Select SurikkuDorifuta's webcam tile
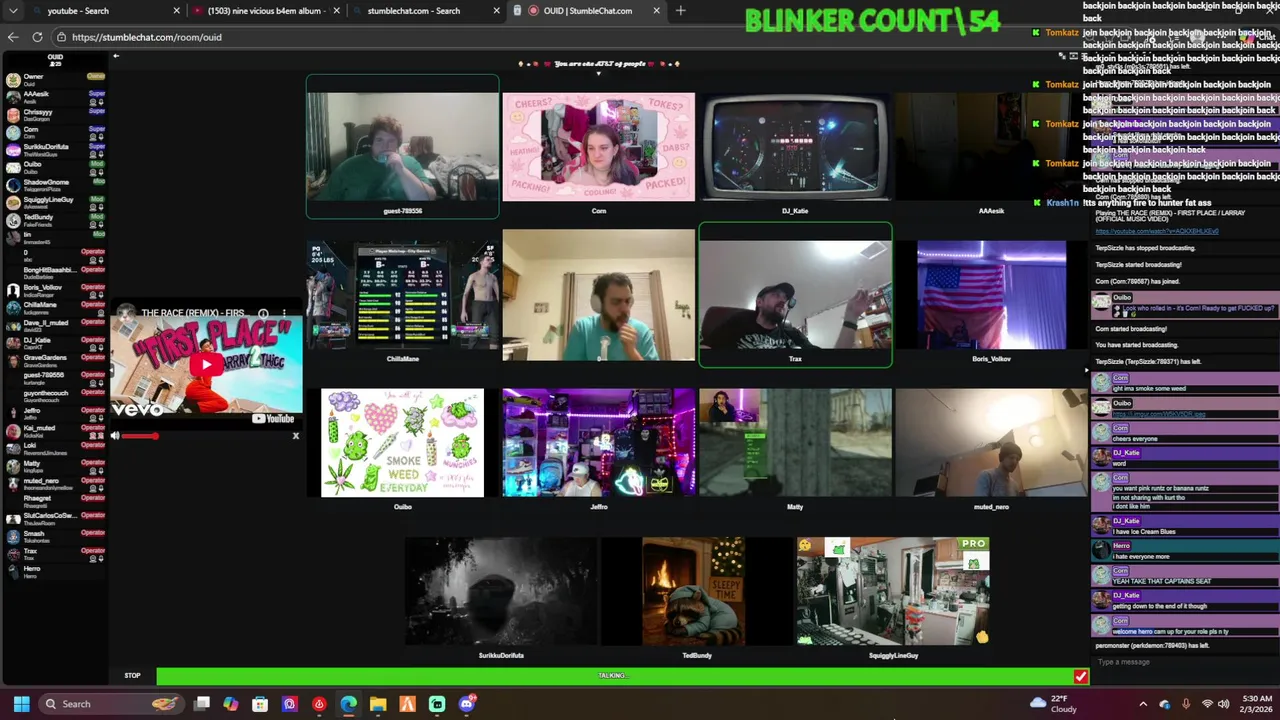The height and width of the screenshot is (720, 1280). point(500,591)
